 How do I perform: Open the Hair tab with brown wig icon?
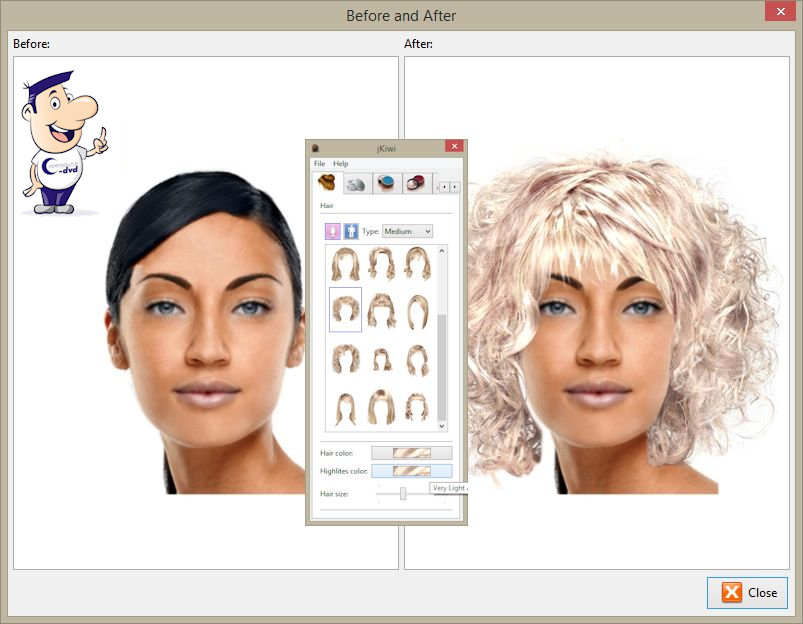coord(326,184)
